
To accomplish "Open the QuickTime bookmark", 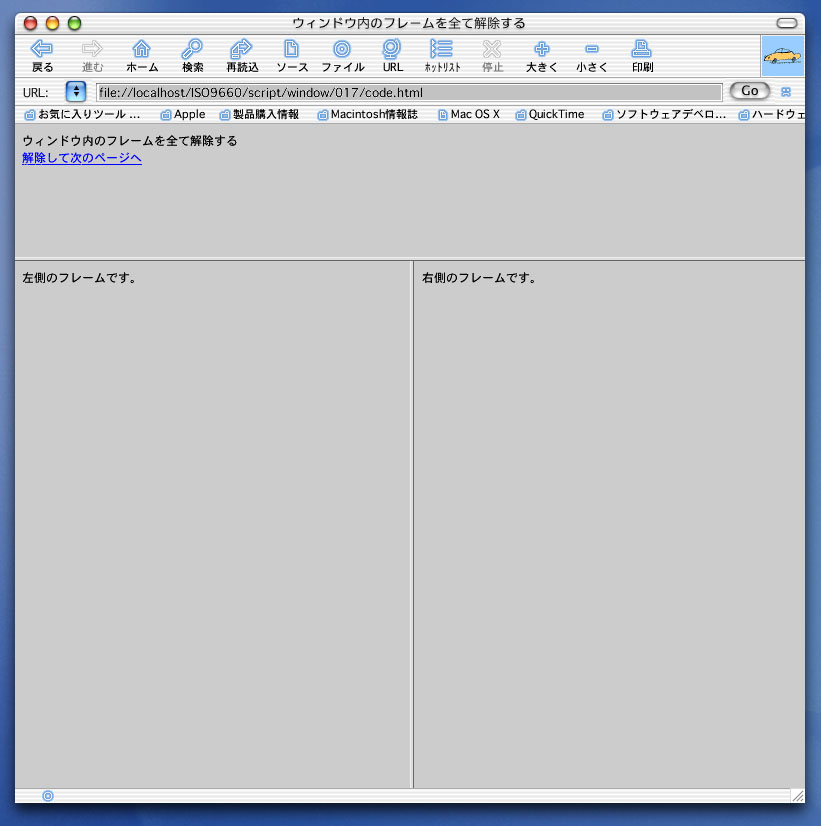I will tap(550, 114).
